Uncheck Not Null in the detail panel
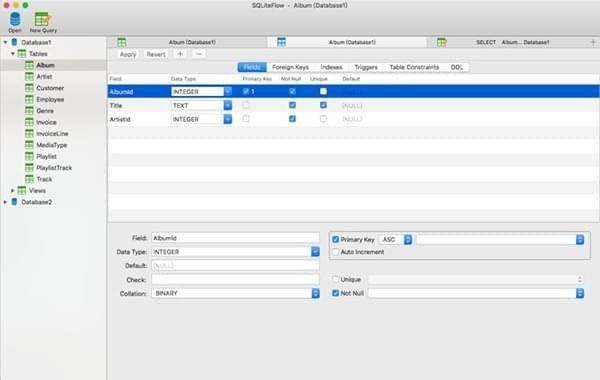 pyautogui.click(x=336, y=293)
